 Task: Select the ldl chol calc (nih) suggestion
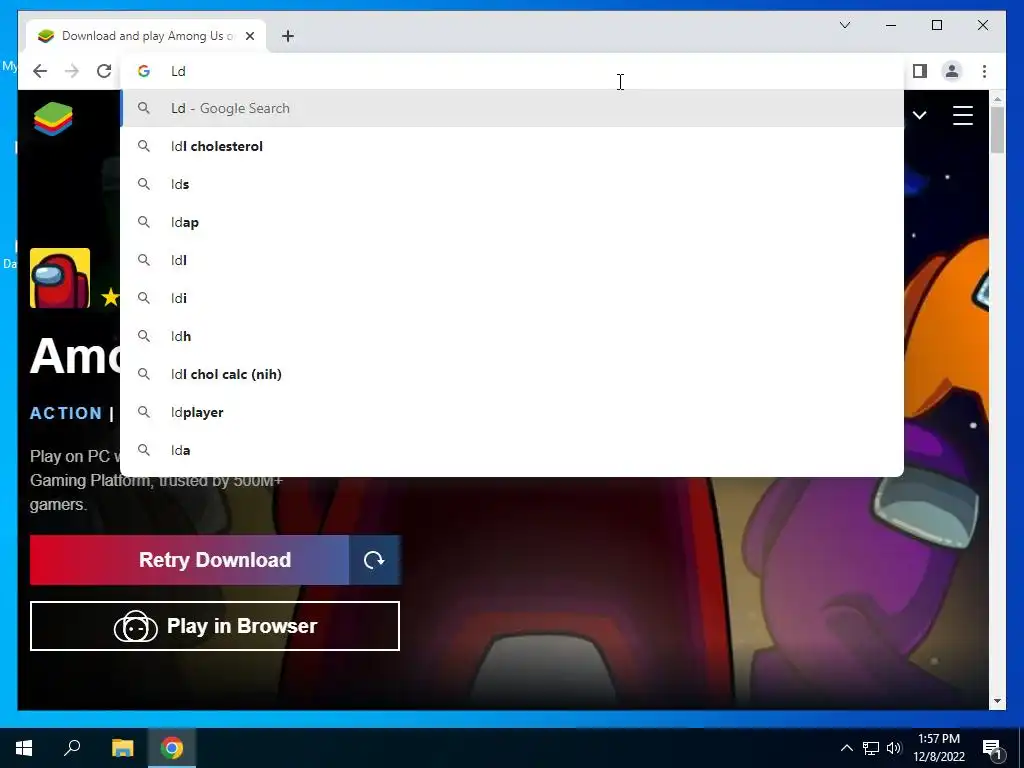512,374
